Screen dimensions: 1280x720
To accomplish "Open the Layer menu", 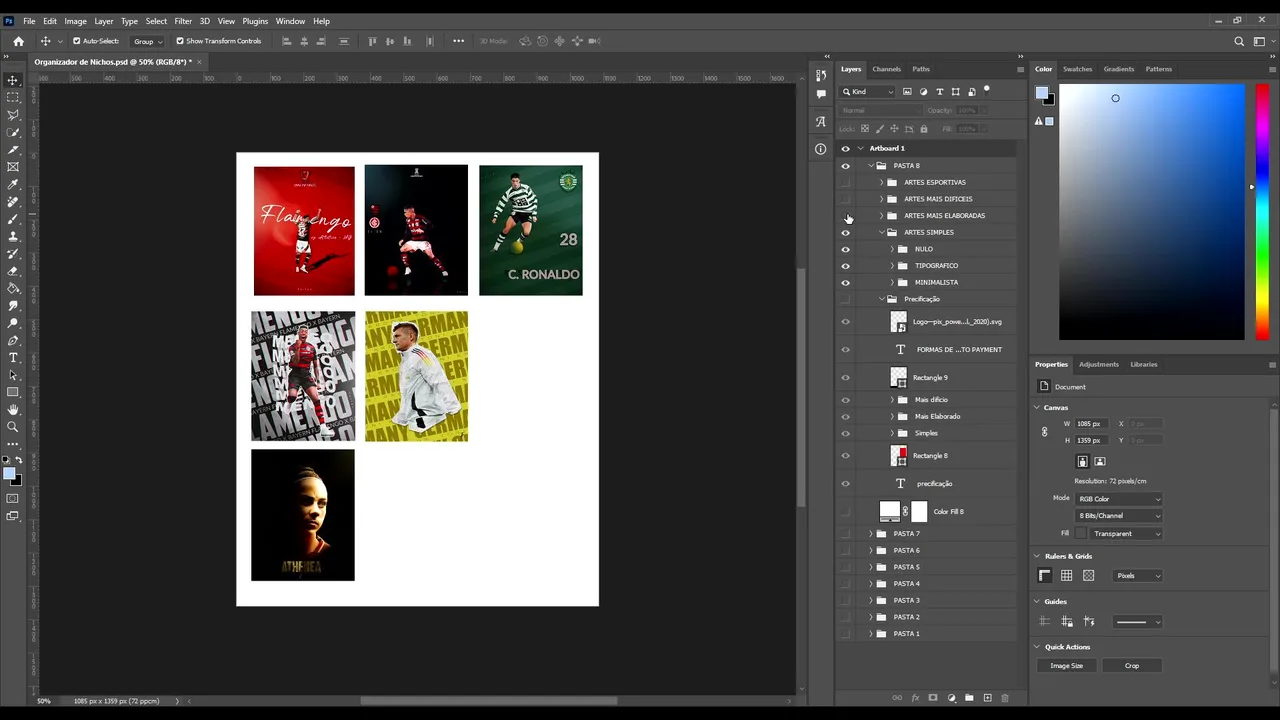I will [104, 21].
